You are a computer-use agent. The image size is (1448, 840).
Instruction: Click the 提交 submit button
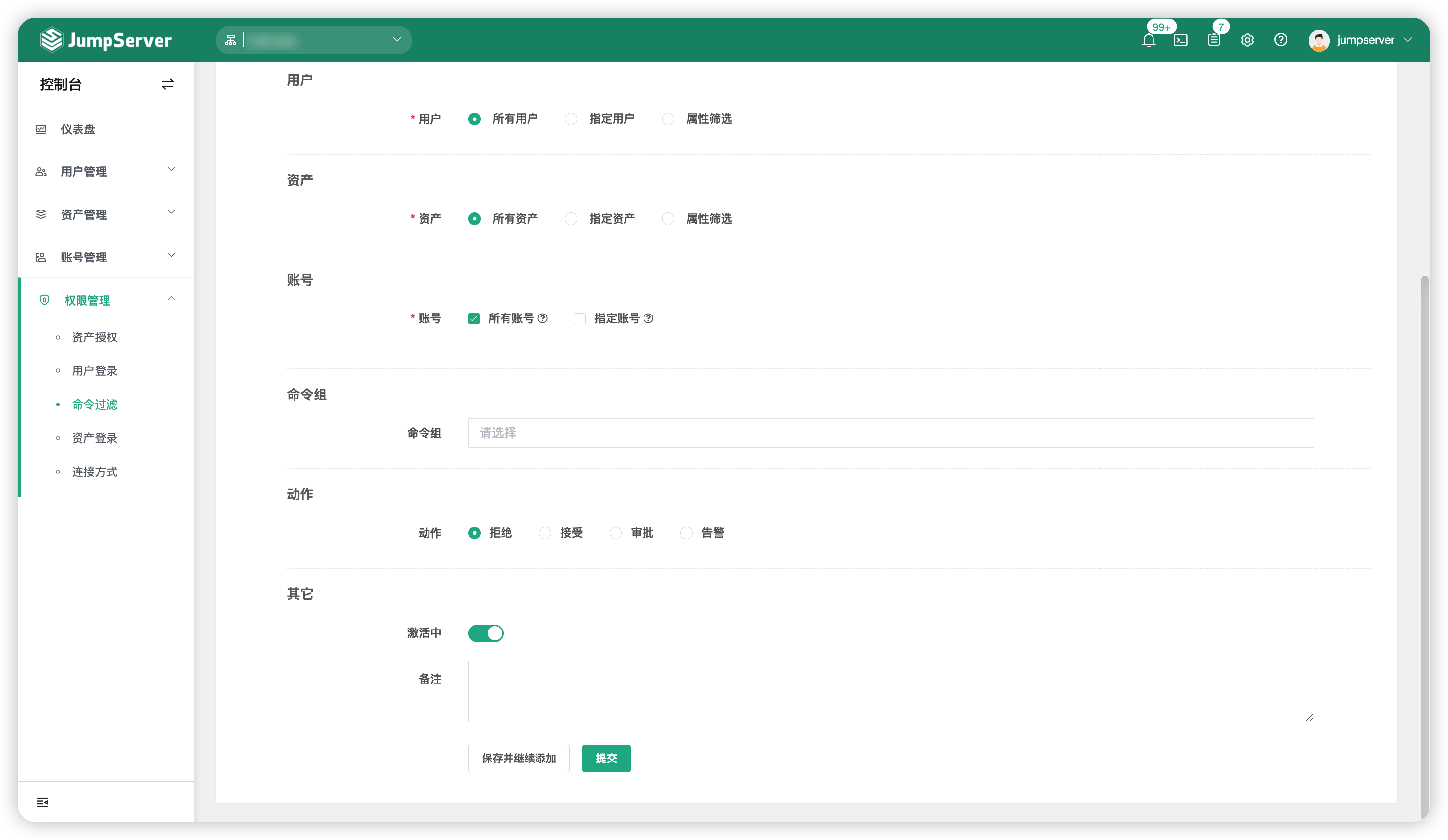point(606,759)
